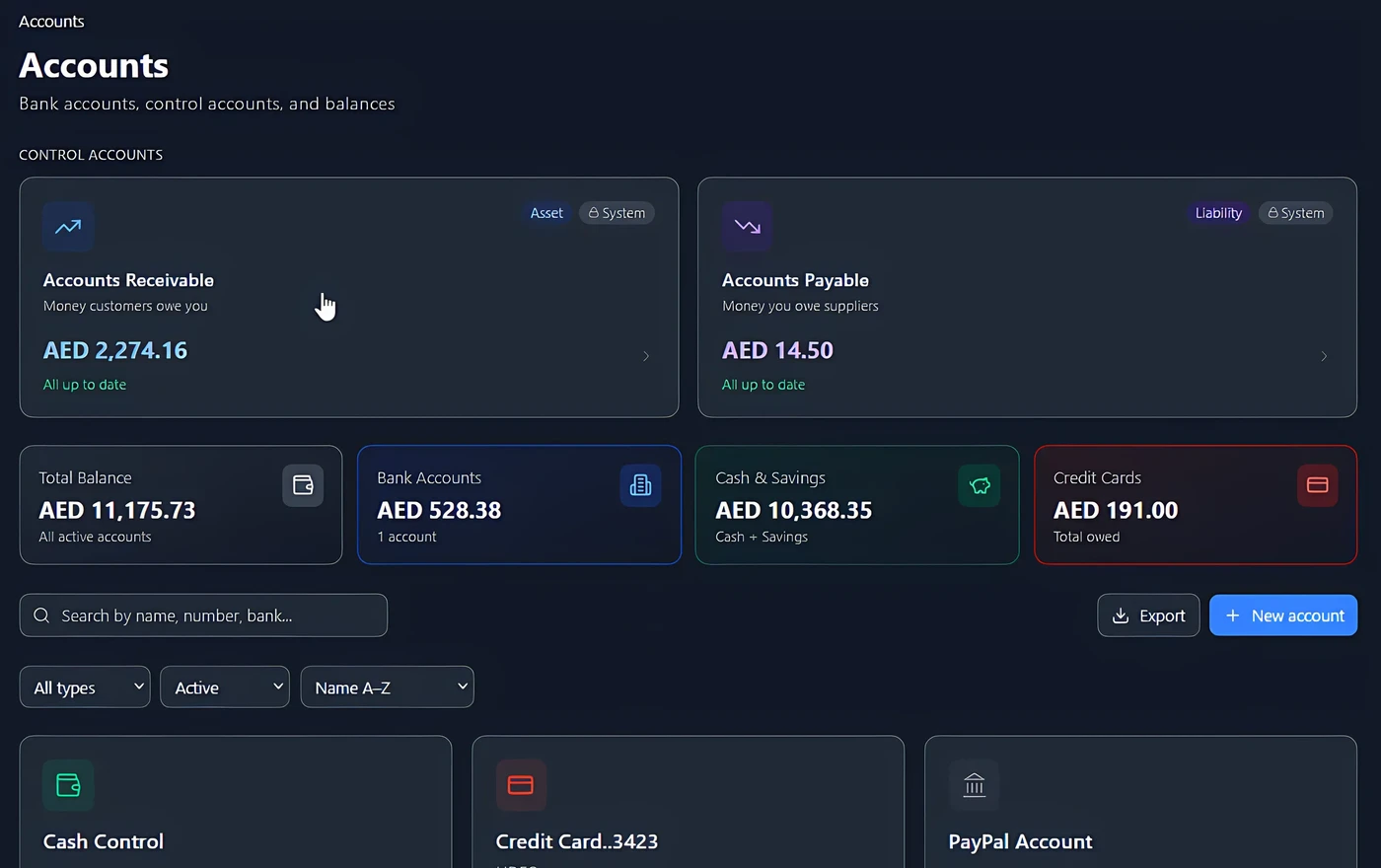Click the Asset badge on Accounts Receivable
This screenshot has height=868, width=1381.
coord(546,213)
